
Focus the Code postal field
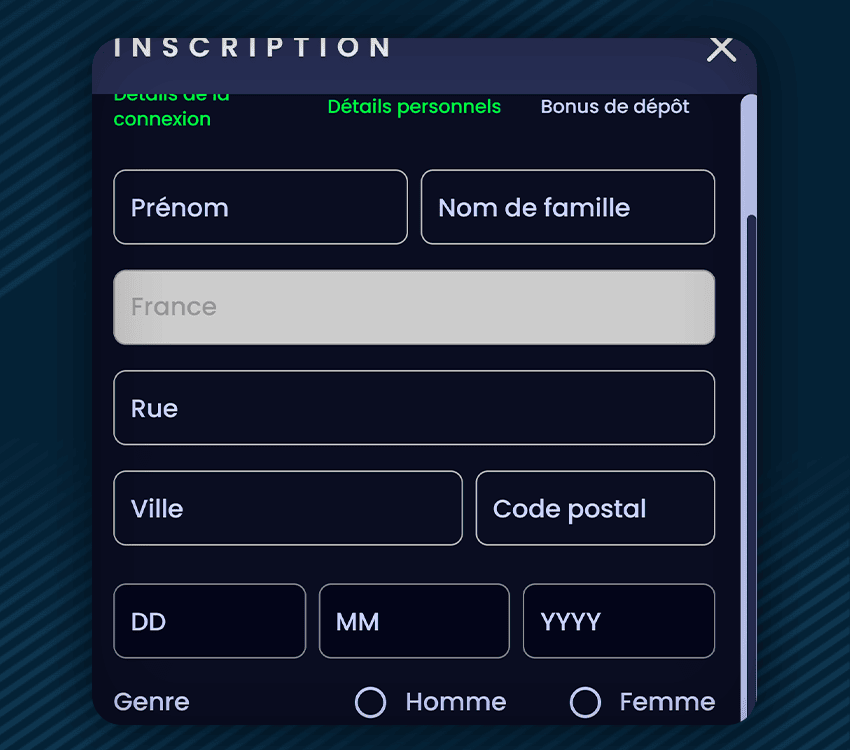[595, 508]
